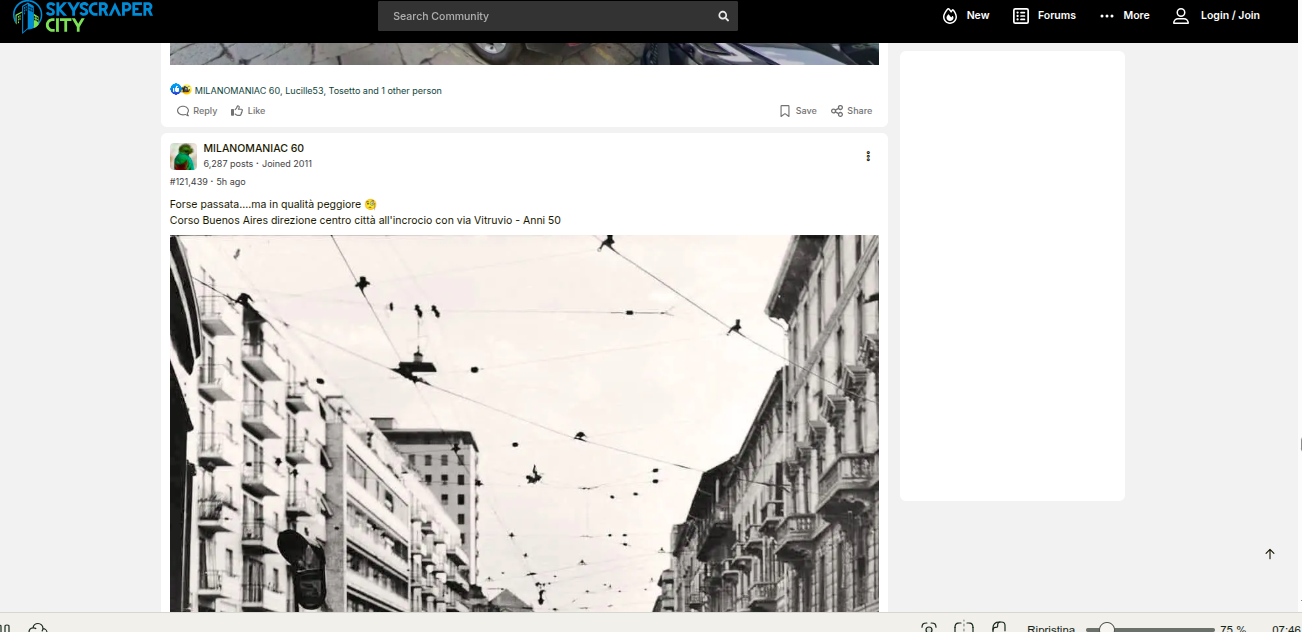Show who liked: '1 other person' link
Viewport: 1302px width, 632px height.
(411, 91)
